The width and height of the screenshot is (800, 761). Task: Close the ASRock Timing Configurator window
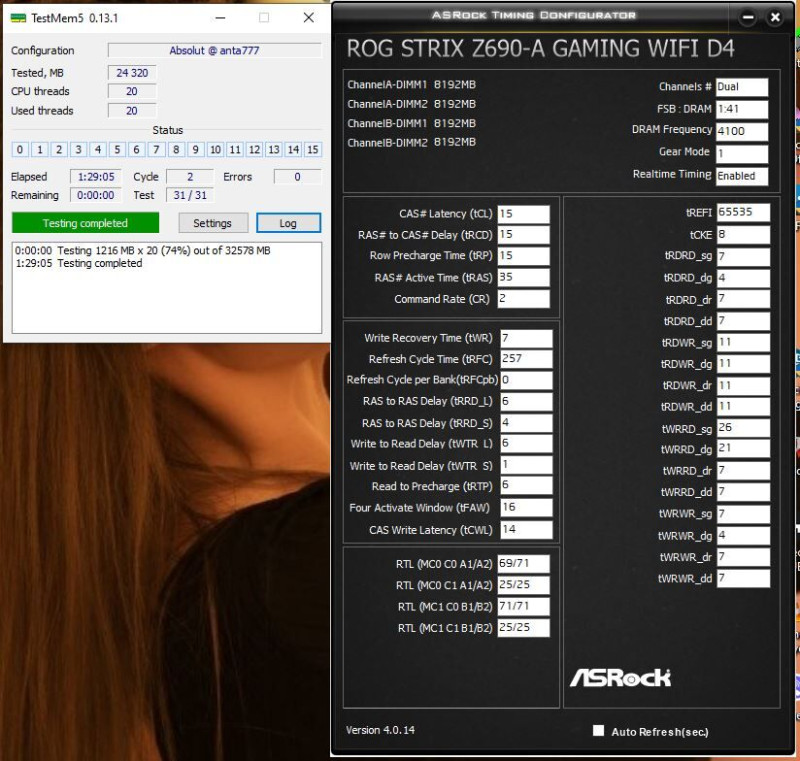point(775,17)
